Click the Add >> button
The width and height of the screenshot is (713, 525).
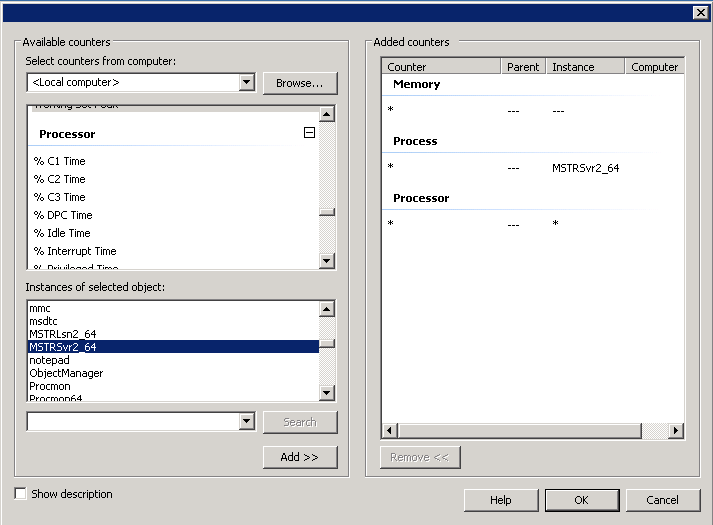(x=300, y=457)
